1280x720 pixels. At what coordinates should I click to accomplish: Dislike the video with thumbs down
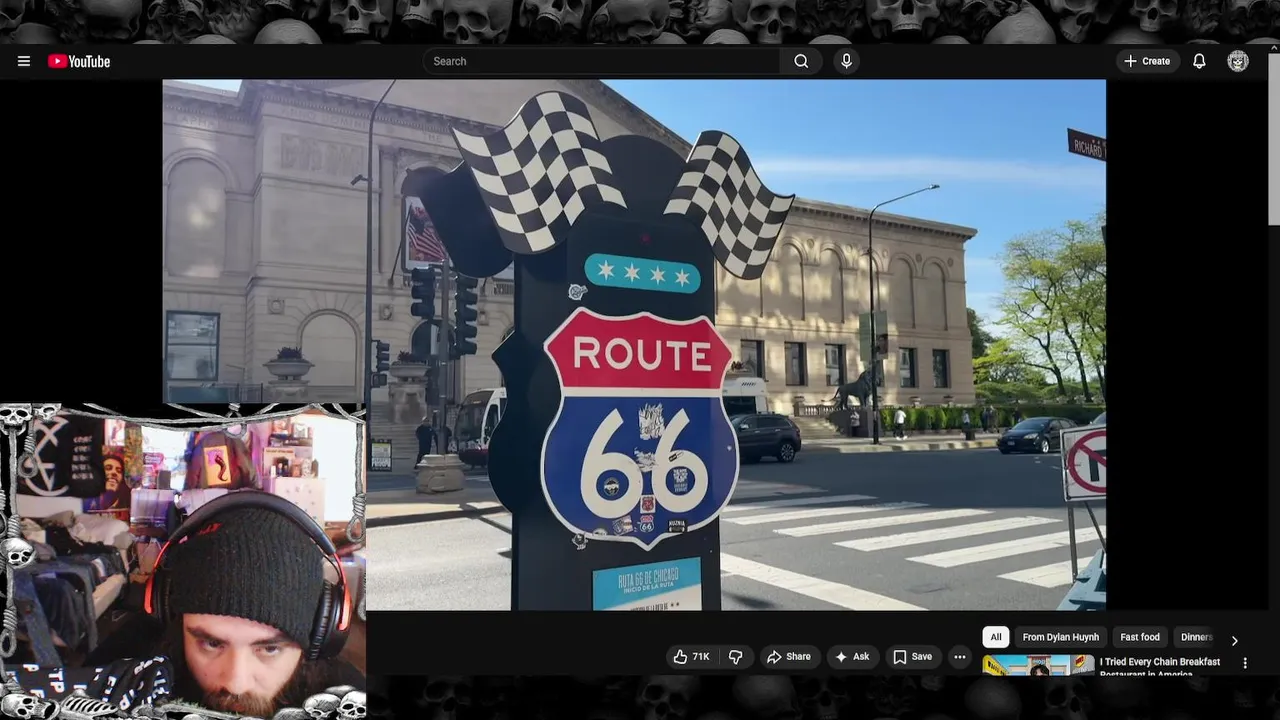click(736, 657)
